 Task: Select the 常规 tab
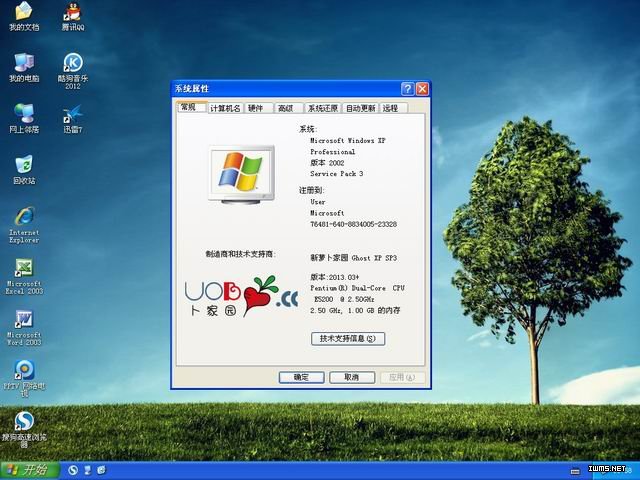click(192, 107)
